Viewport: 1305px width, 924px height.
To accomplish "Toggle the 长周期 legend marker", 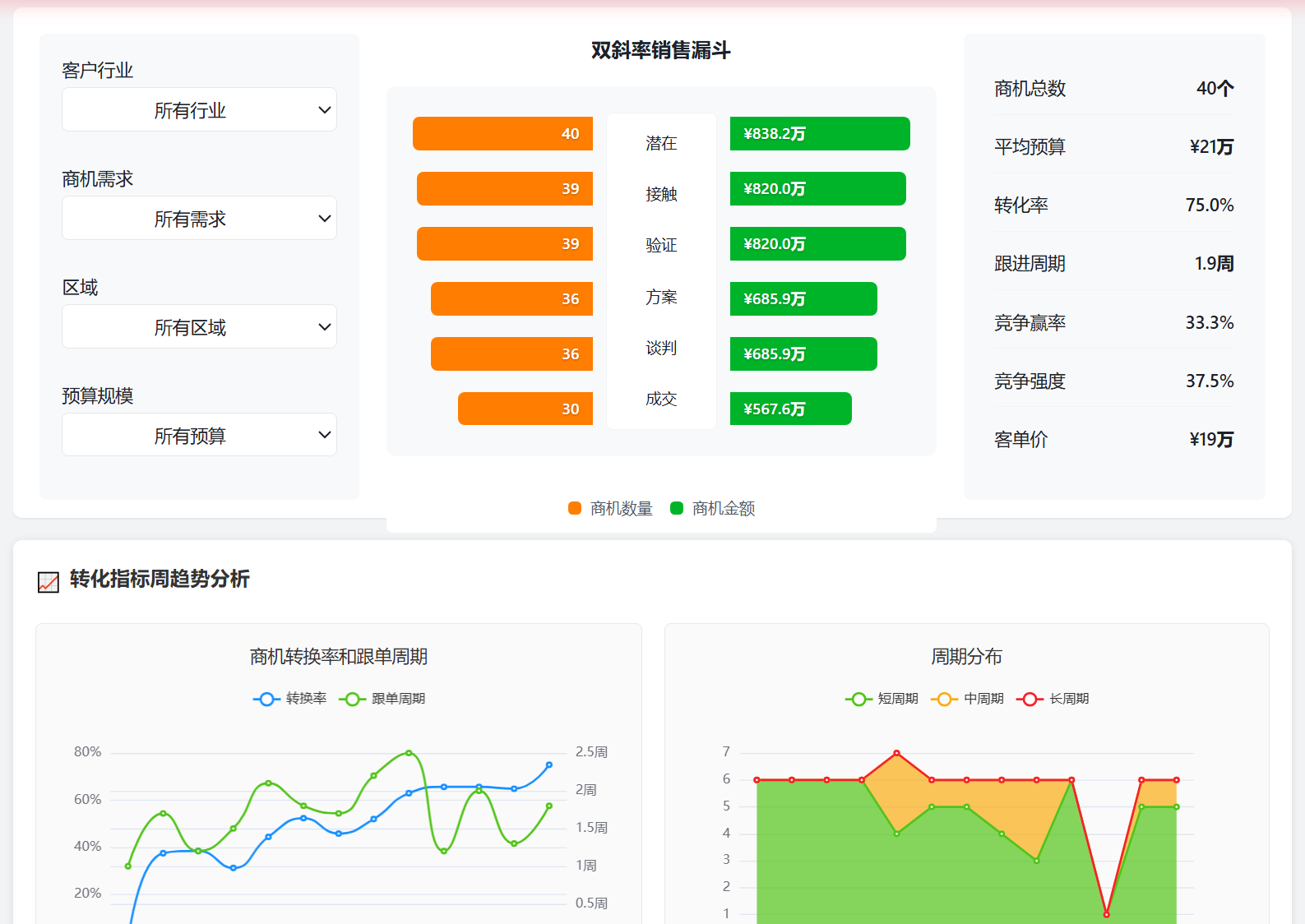I will point(1030,699).
